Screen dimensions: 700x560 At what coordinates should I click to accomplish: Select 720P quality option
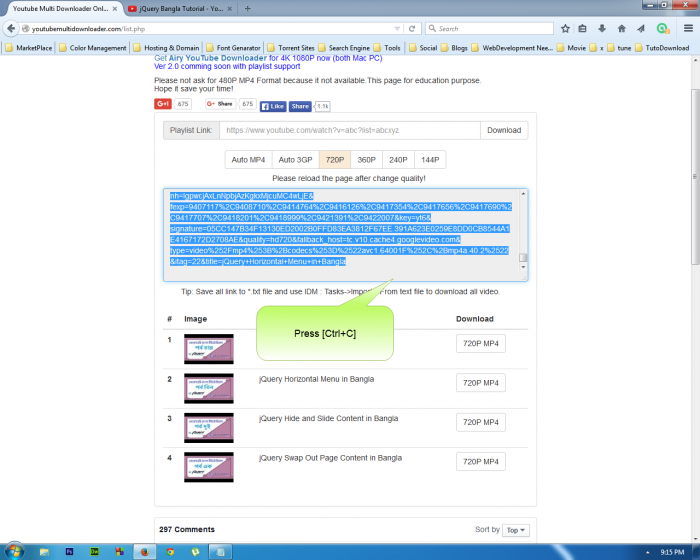click(x=335, y=160)
